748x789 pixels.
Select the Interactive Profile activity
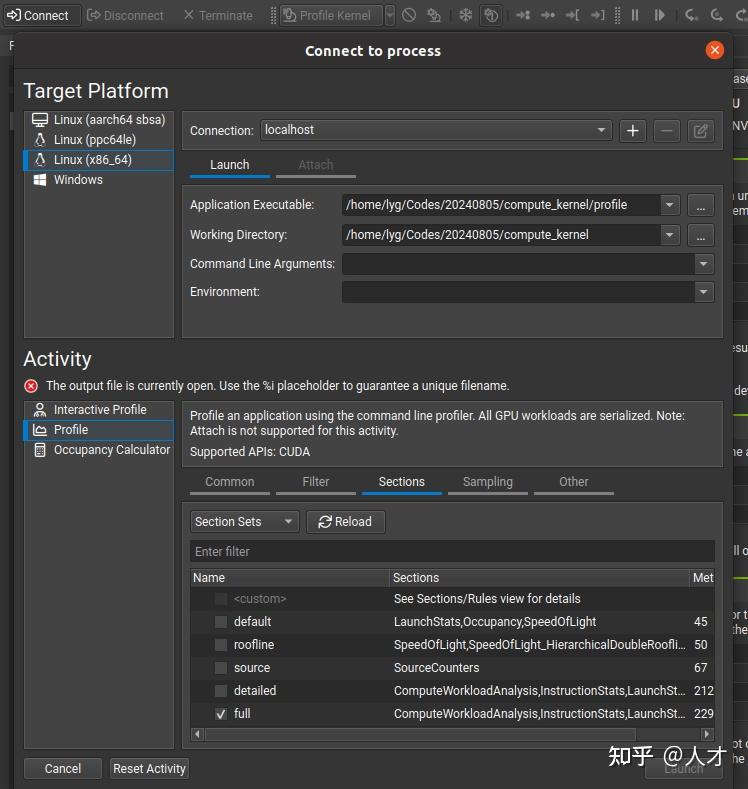[100, 410]
